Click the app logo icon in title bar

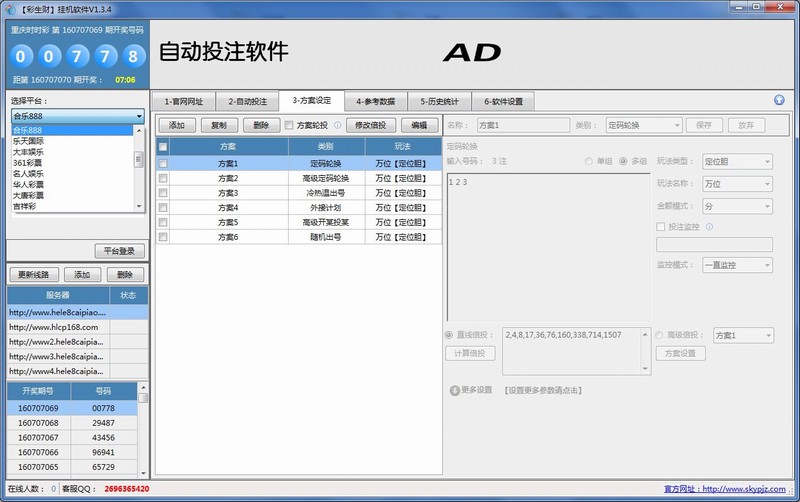8,8
